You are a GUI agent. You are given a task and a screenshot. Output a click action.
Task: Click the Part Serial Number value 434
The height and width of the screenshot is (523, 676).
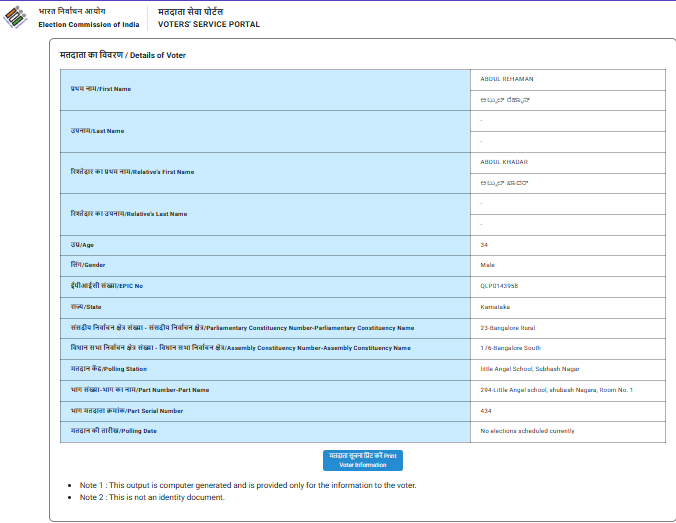pos(486,410)
